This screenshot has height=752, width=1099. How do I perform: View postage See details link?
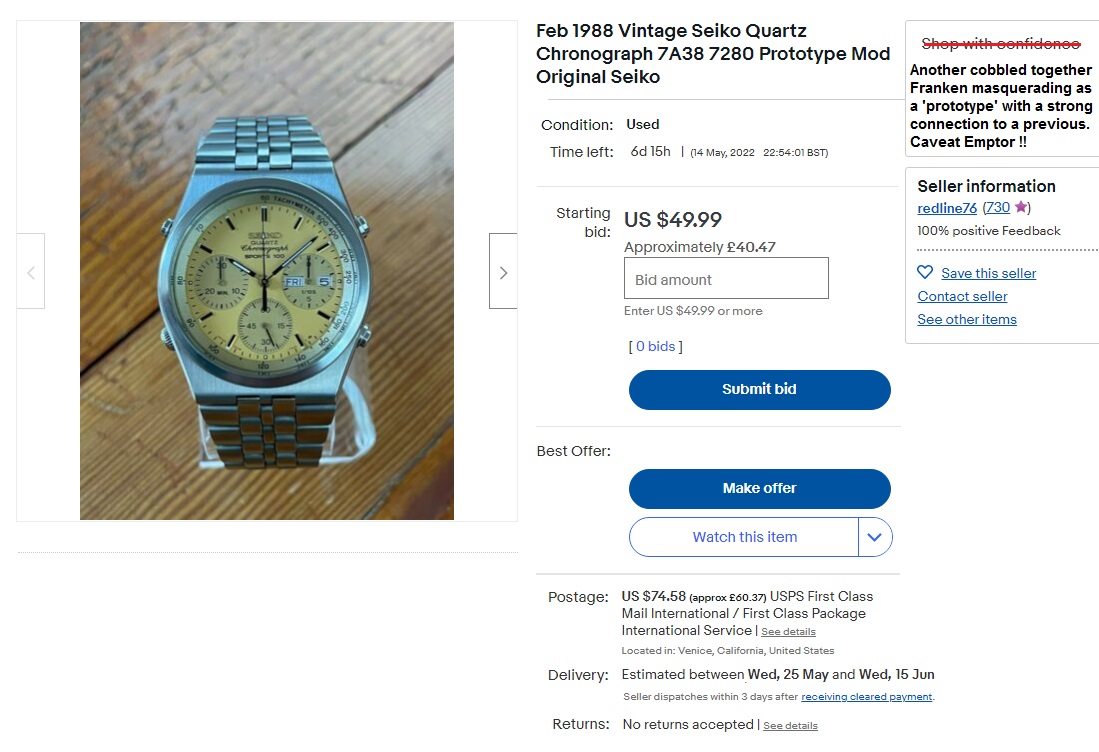point(787,631)
